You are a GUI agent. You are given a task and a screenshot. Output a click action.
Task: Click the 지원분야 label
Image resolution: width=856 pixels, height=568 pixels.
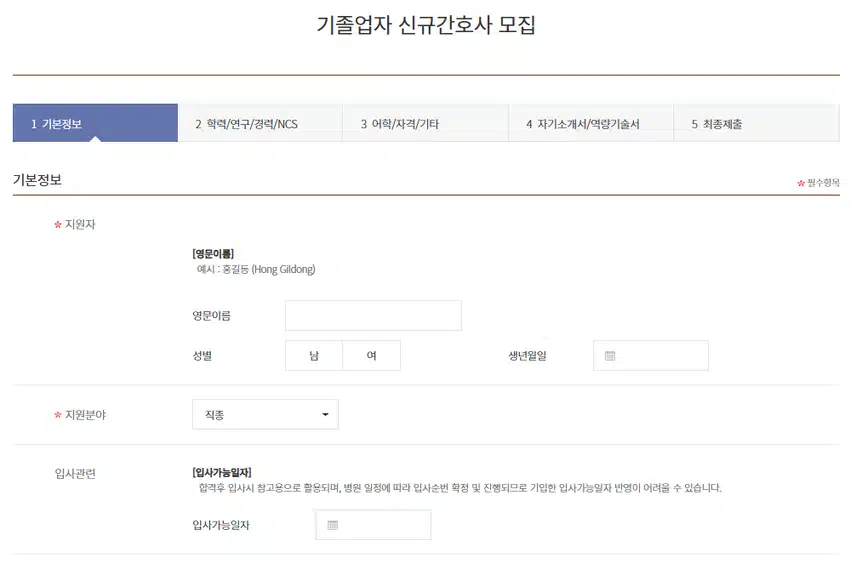(x=85, y=415)
